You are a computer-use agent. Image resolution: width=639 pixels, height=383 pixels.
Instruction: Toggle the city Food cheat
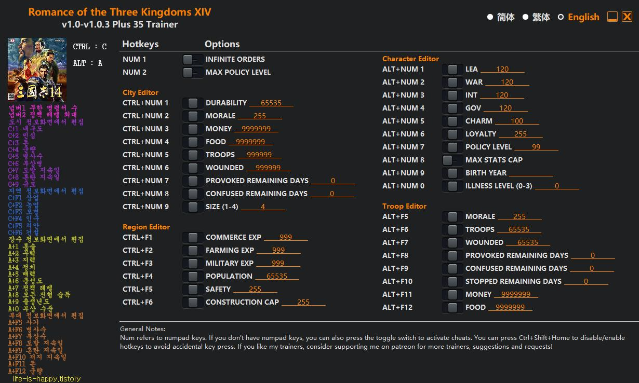pos(192,142)
